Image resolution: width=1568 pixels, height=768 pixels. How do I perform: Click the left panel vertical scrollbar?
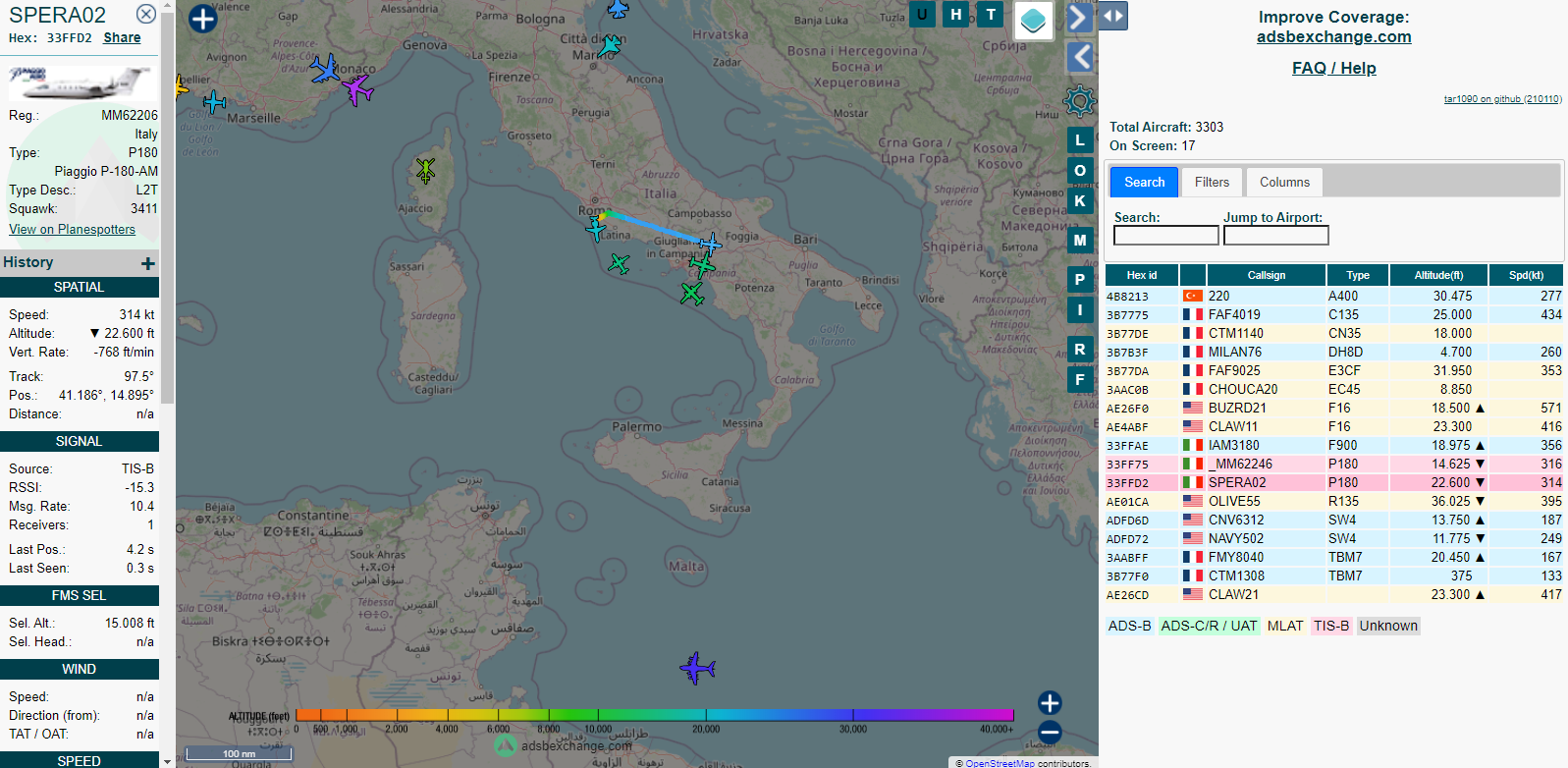(x=167, y=206)
